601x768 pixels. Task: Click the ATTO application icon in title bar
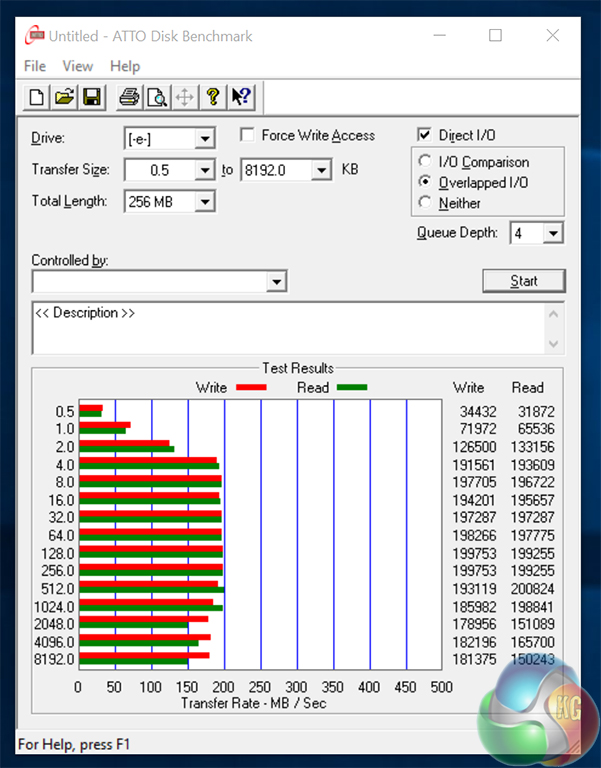[x=34, y=35]
